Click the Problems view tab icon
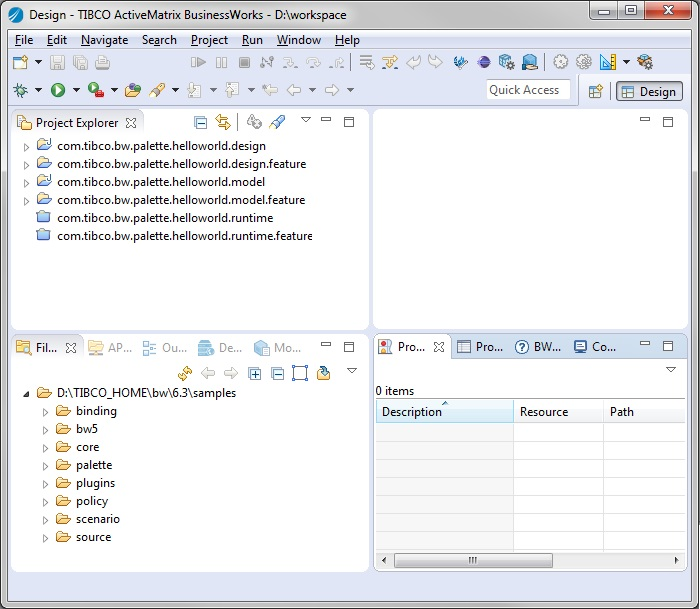This screenshot has height=609, width=700. 385,347
